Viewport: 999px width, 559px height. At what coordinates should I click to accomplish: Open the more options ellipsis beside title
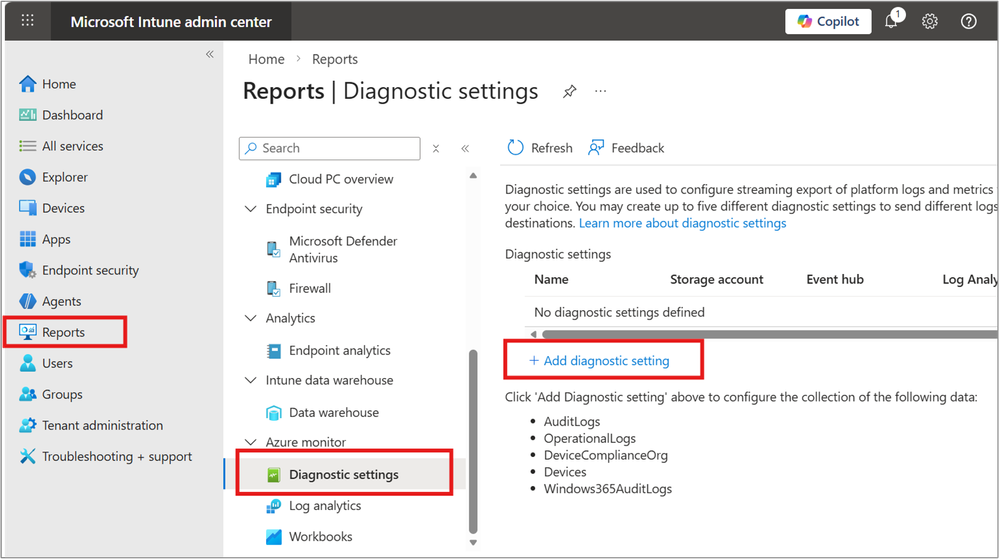(x=601, y=92)
